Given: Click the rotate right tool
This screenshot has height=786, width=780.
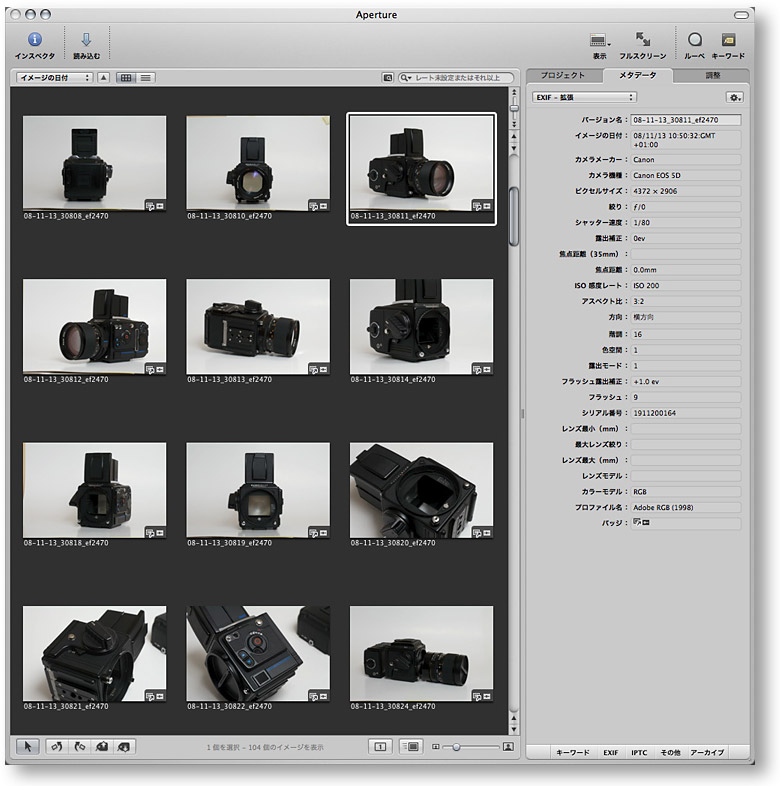Looking at the screenshot, I should [79, 746].
